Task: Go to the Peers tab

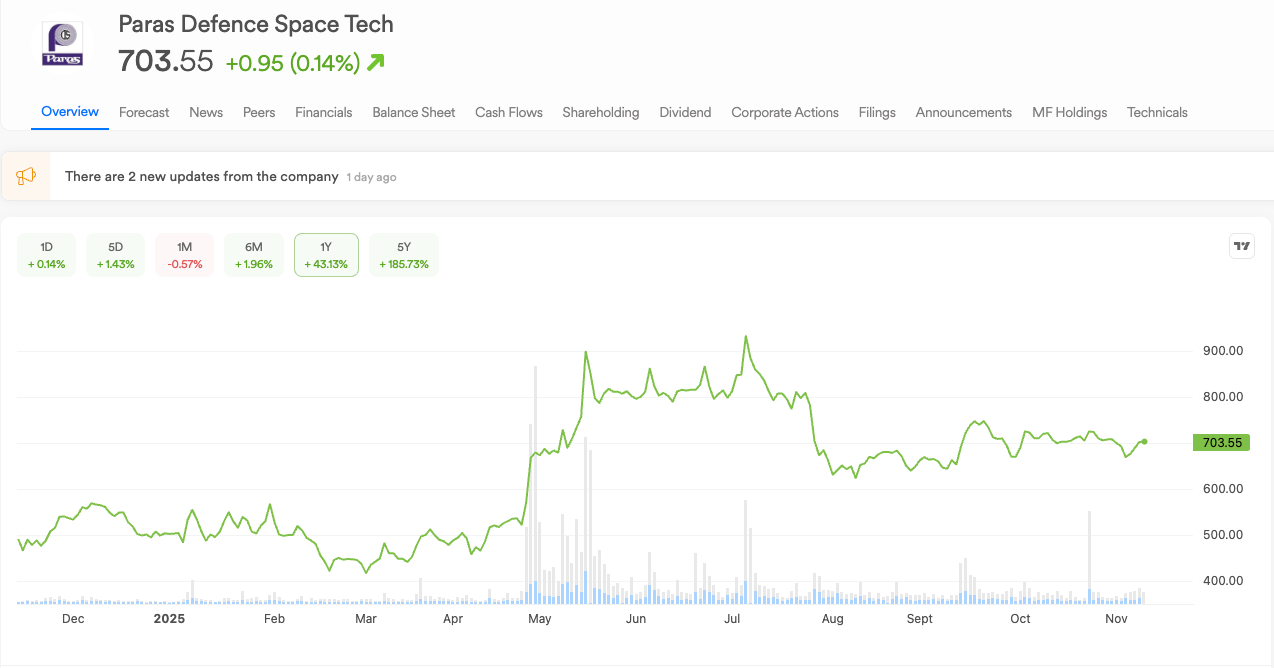Action: pos(259,112)
